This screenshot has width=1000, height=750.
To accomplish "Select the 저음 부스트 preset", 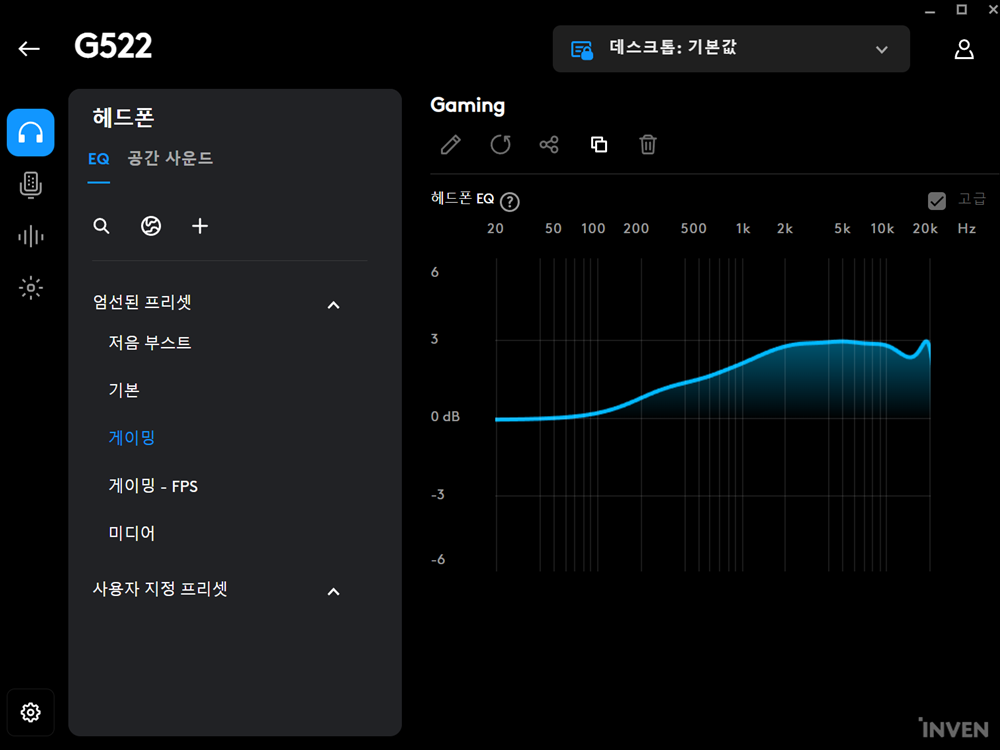I will pyautogui.click(x=150, y=342).
